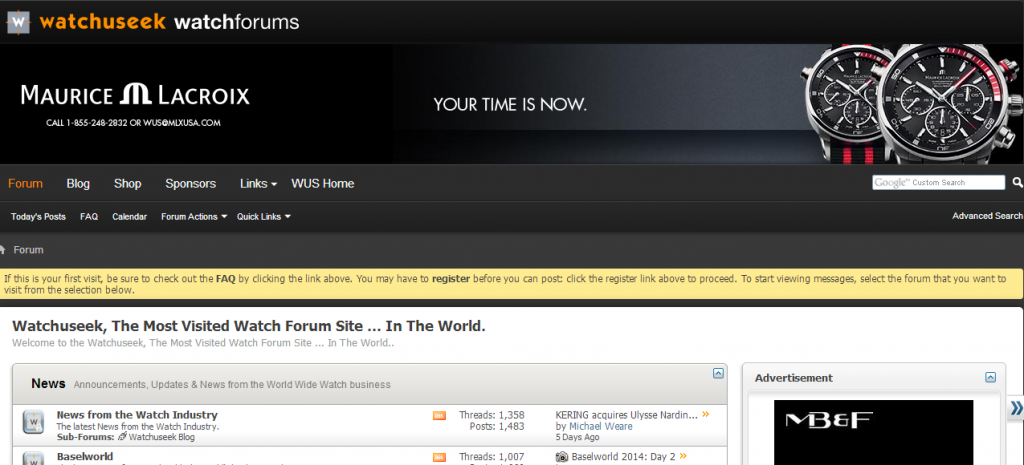
Task: Go to WUS Home tab
Action: coord(323,184)
